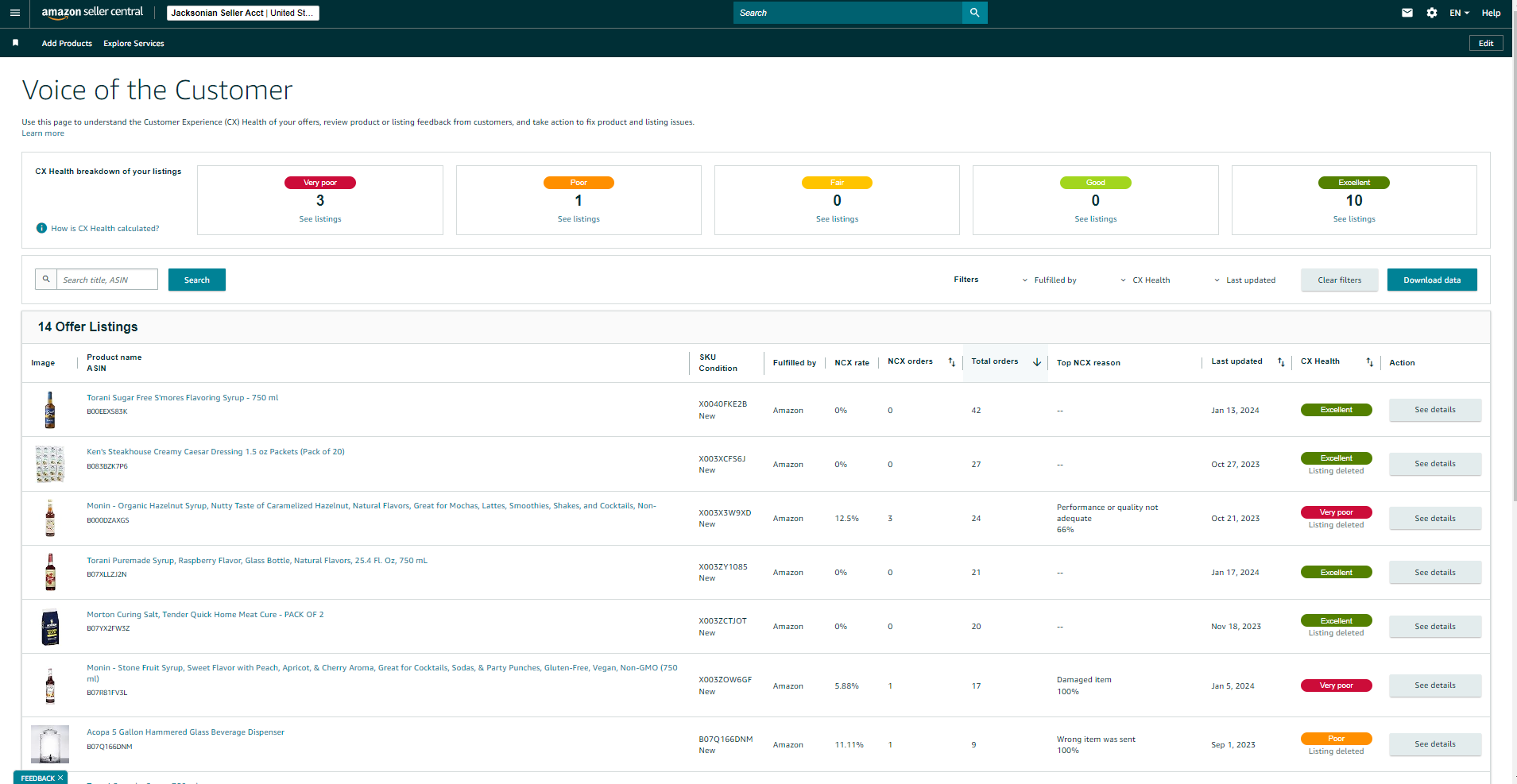
Task: Open How is CX Health calculated link
Action: 105,229
